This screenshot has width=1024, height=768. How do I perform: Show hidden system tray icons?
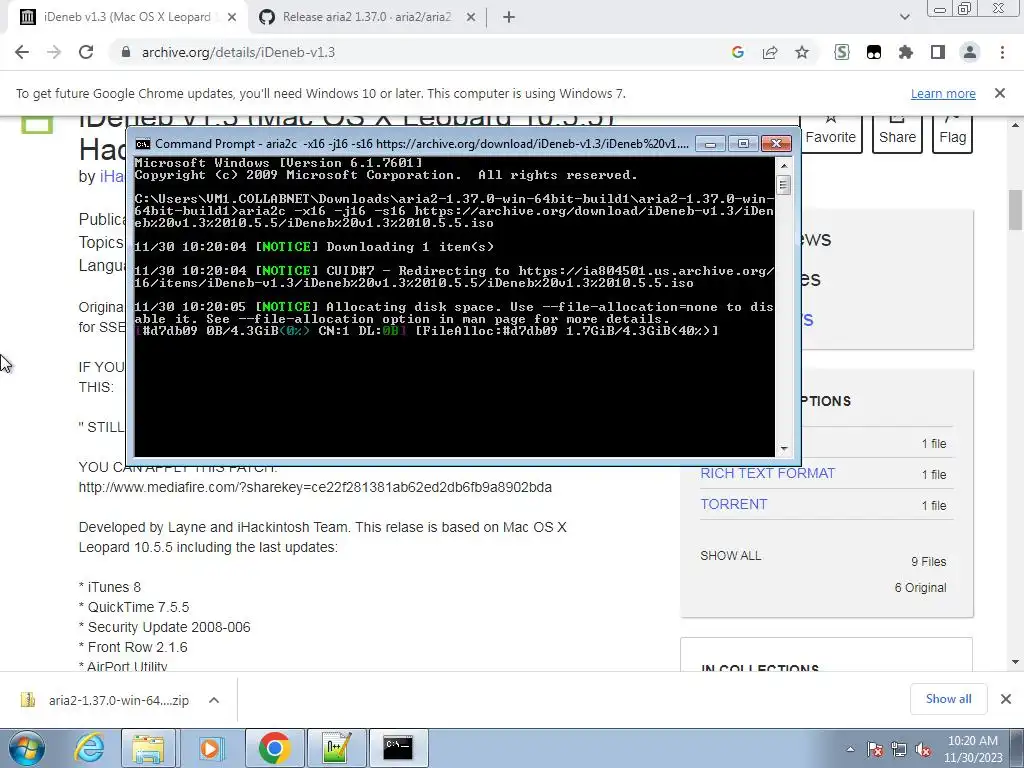pyautogui.click(x=850, y=749)
